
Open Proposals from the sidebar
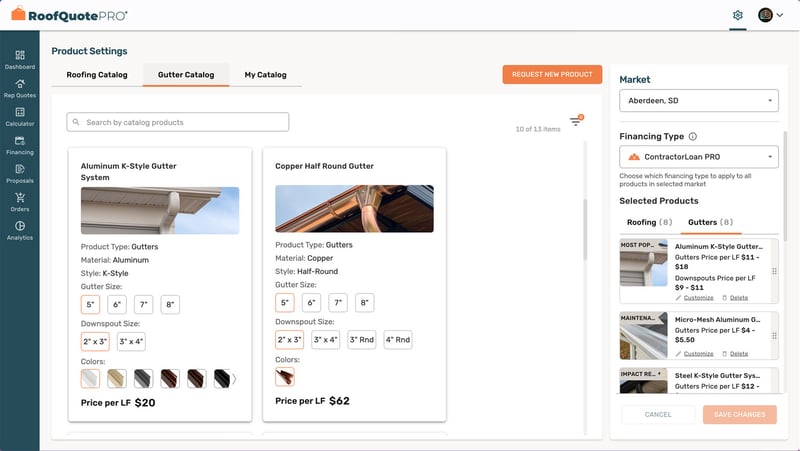[19, 174]
